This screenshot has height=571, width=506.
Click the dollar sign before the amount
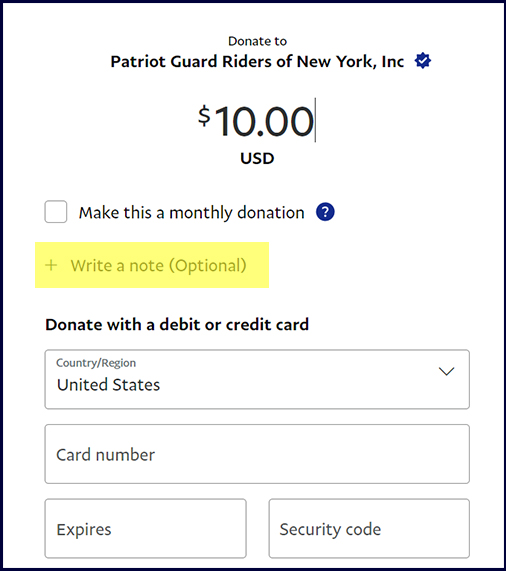(x=204, y=115)
